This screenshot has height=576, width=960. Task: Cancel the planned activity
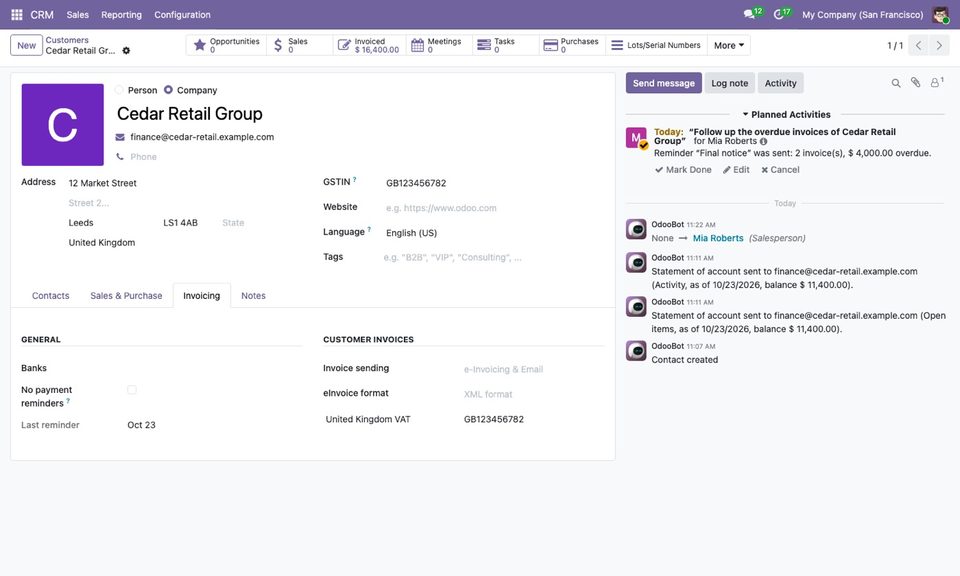(780, 170)
